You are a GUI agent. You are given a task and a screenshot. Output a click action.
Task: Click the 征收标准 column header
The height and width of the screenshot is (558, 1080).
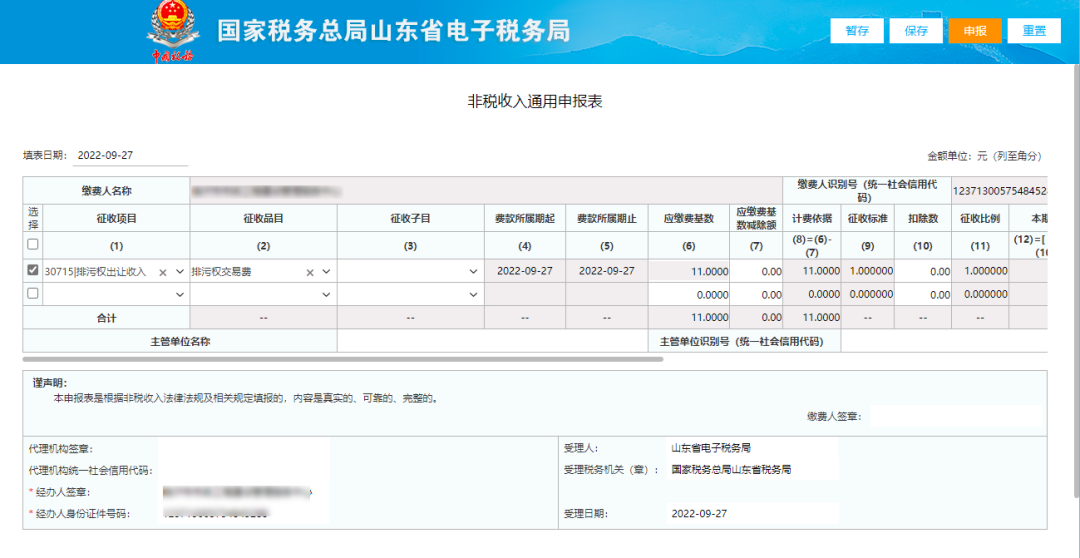pyautogui.click(x=866, y=218)
